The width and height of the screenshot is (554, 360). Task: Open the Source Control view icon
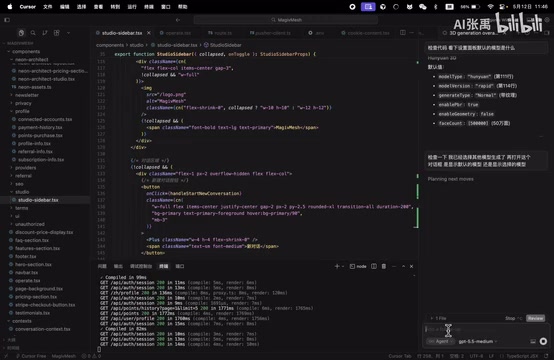[45, 33]
